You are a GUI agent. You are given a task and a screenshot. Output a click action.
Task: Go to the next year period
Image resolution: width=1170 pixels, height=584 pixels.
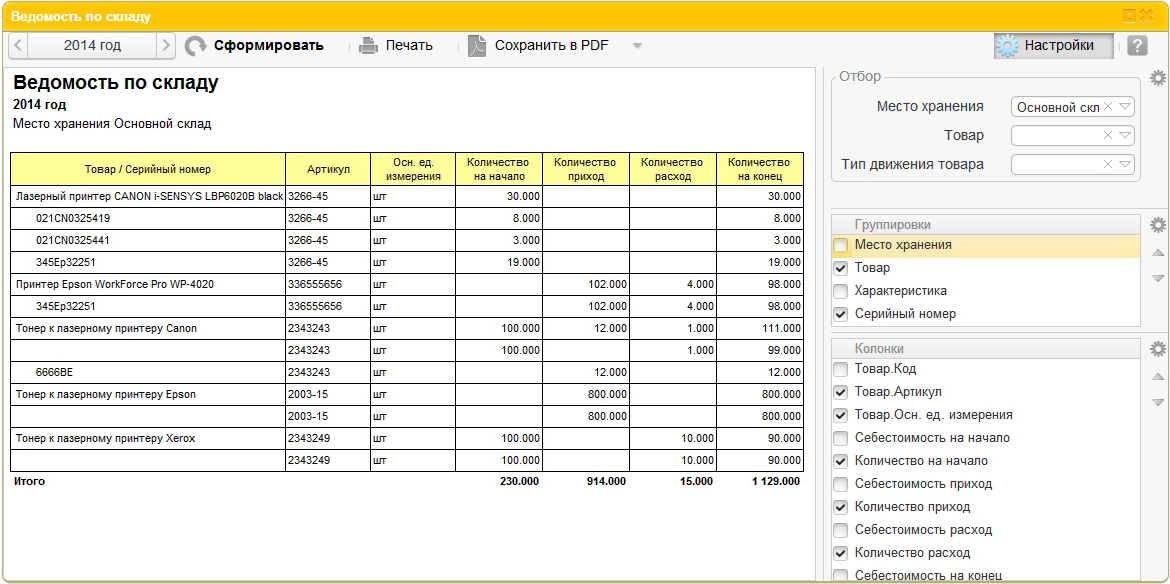tap(166, 46)
